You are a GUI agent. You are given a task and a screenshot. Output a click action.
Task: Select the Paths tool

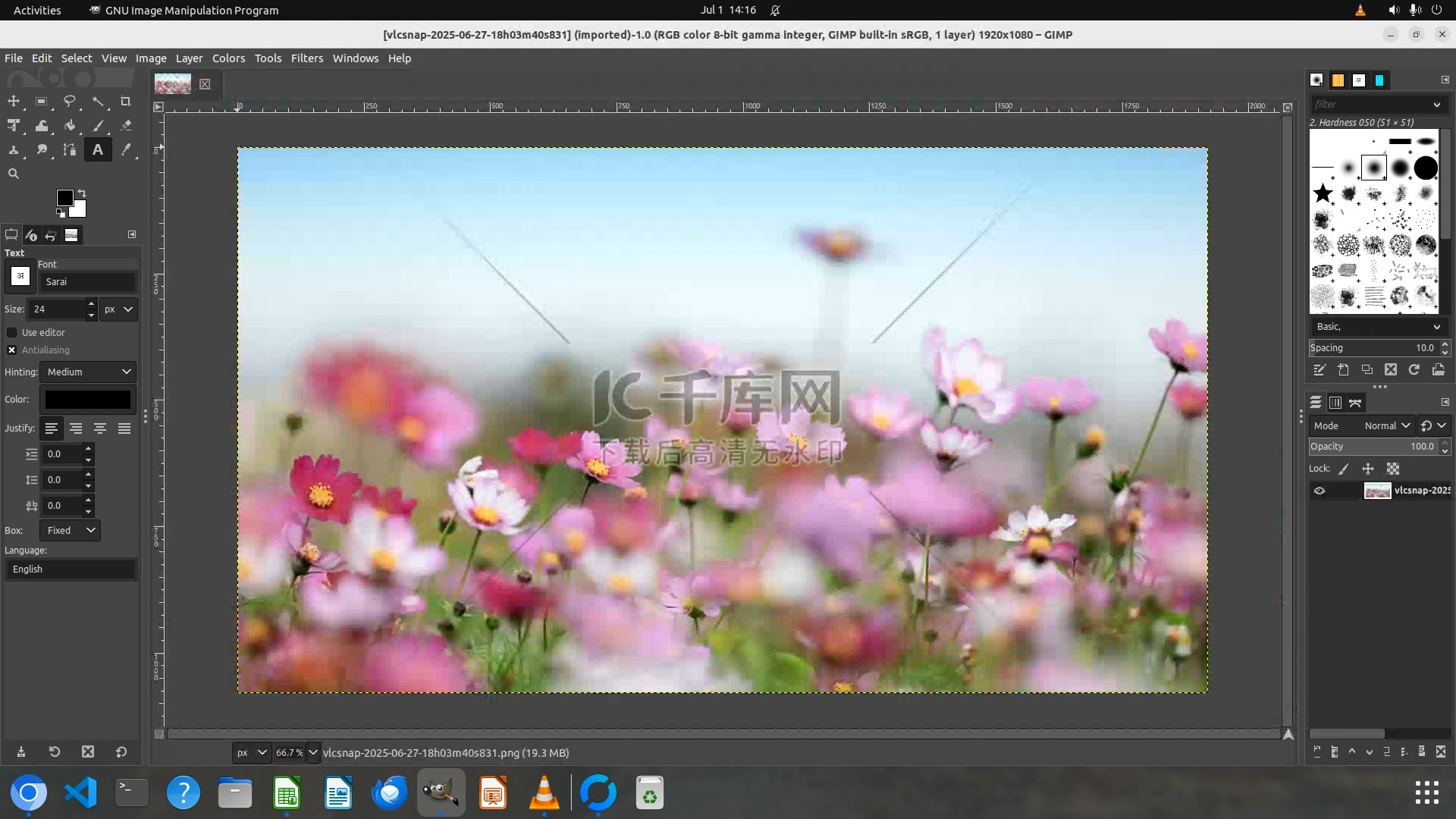[x=70, y=149]
